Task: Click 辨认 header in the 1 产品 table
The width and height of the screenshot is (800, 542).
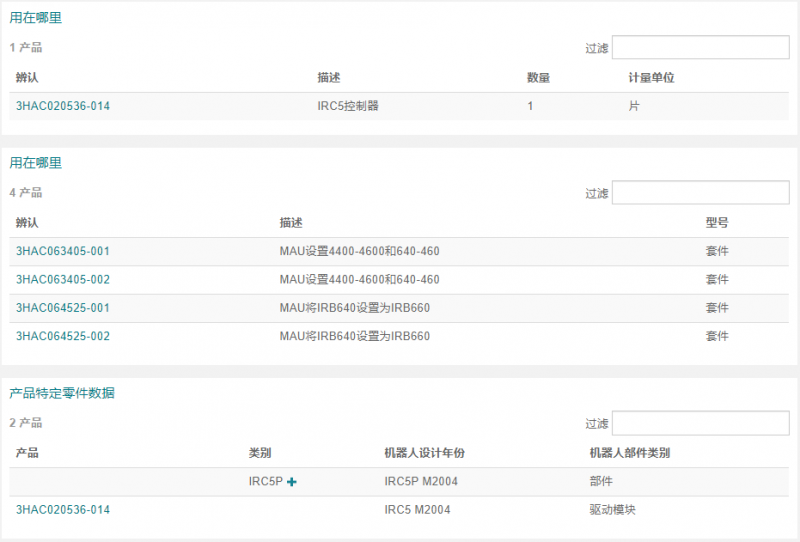Action: coord(27,78)
